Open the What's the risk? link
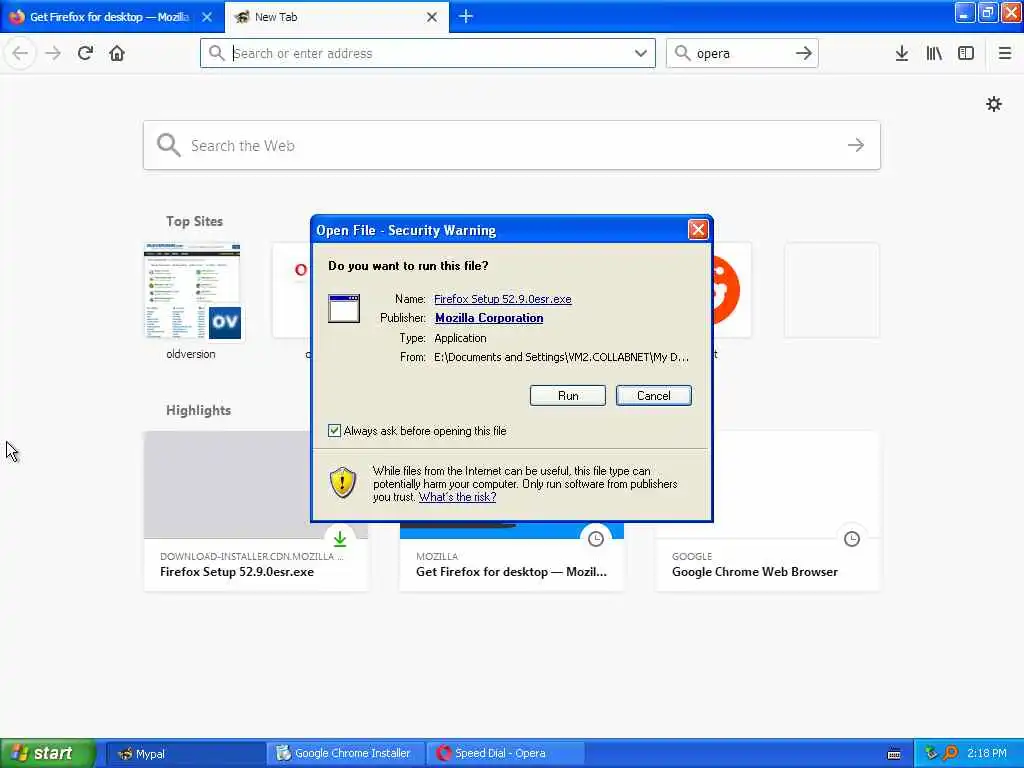The width and height of the screenshot is (1024, 768). pyautogui.click(x=457, y=497)
